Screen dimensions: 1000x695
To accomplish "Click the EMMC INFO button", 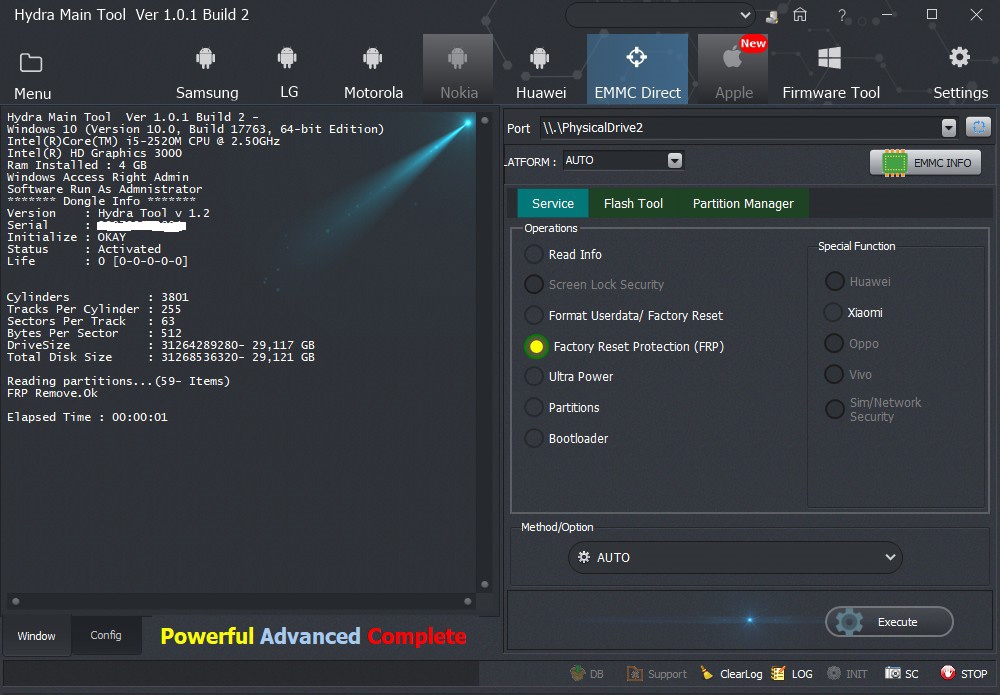I will pos(925,163).
